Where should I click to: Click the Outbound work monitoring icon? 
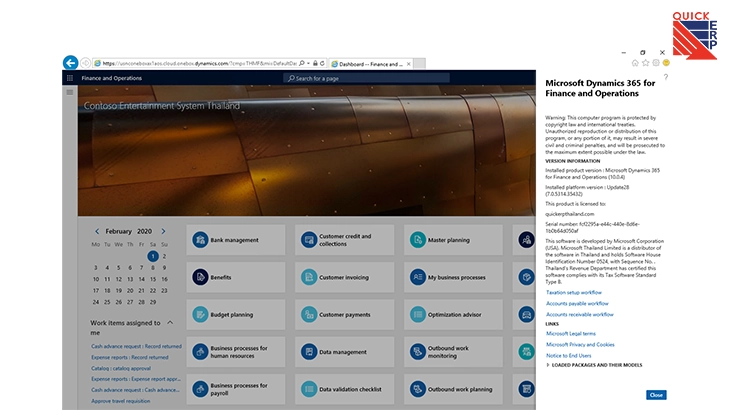point(418,352)
